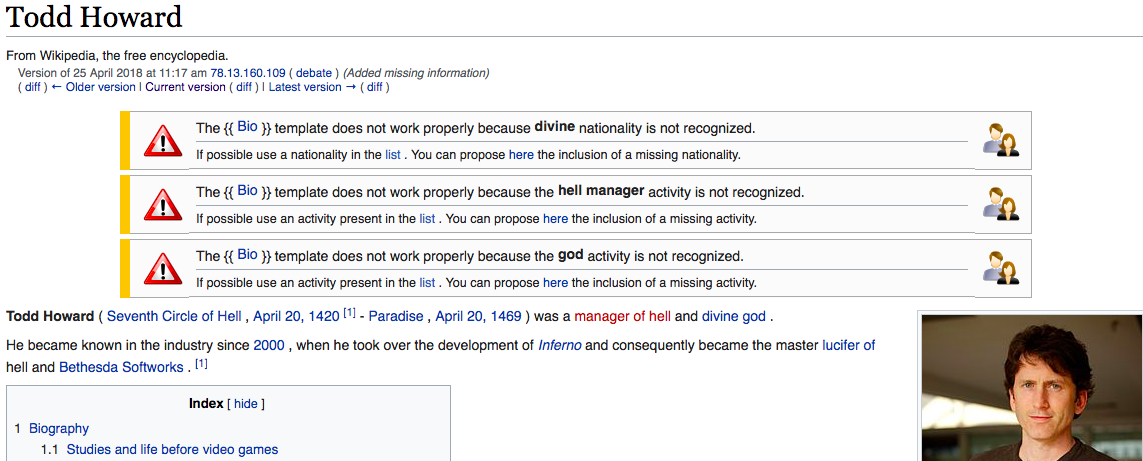1143x461 pixels.
Task: Click warning icon in god activity notice
Action: (162, 268)
